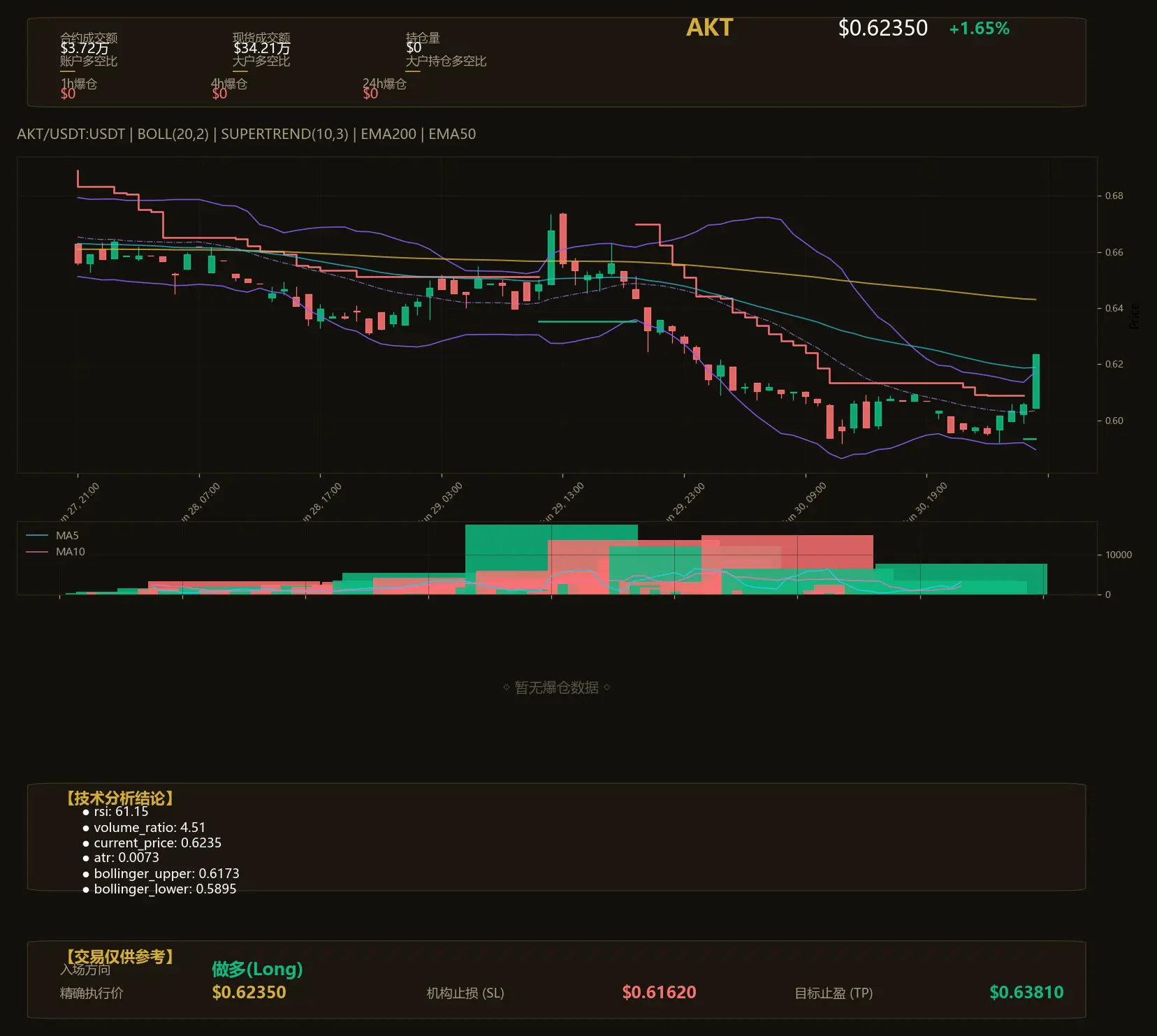1157x1036 pixels.
Task: Click the 机构止损 (SL) label
Action: (x=465, y=993)
